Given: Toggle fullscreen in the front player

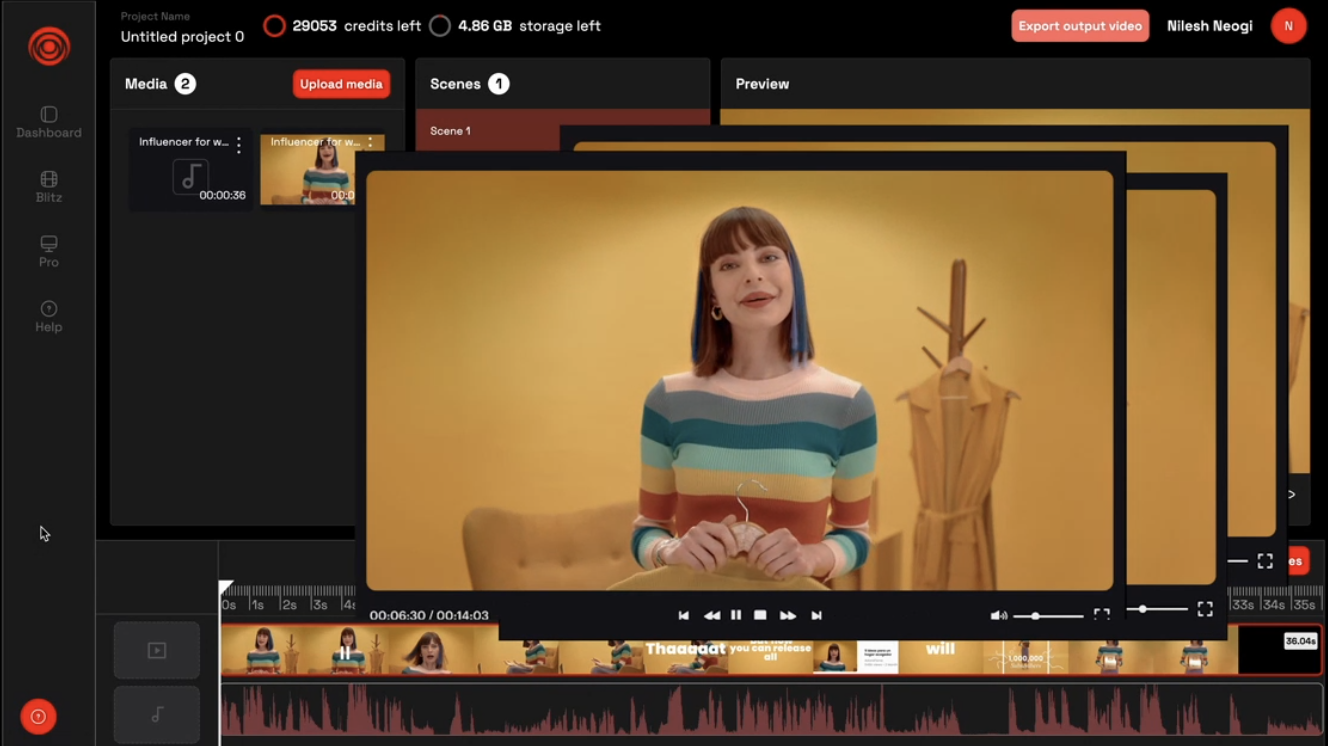Looking at the screenshot, I should [1101, 615].
